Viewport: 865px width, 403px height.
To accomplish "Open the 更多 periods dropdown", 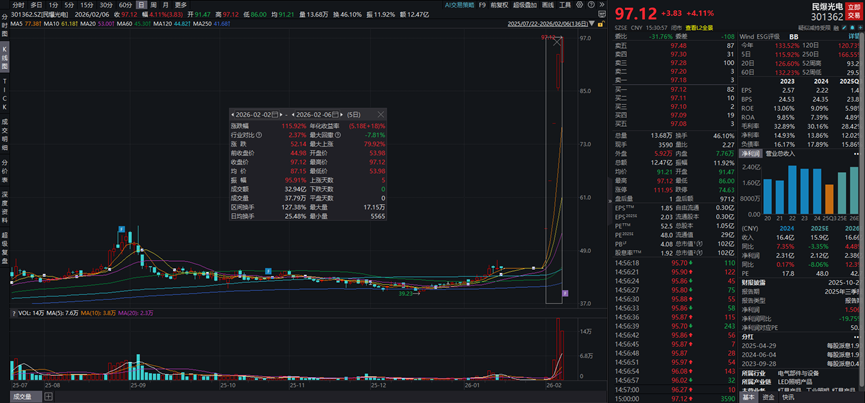I will tap(181, 5).
